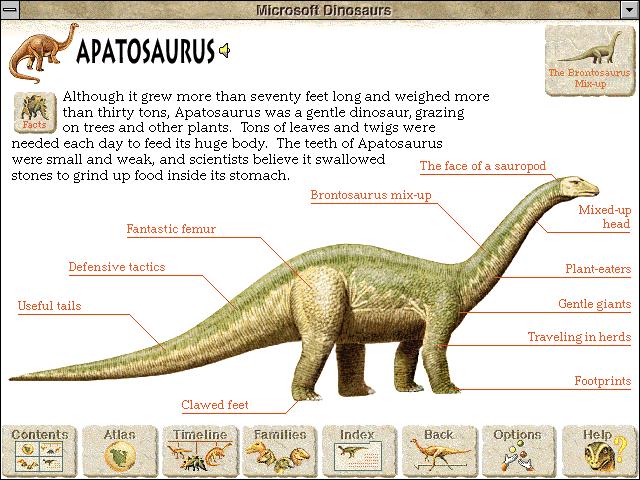Image resolution: width=640 pixels, height=480 pixels.
Task: Open the Options panel
Action: (x=519, y=449)
